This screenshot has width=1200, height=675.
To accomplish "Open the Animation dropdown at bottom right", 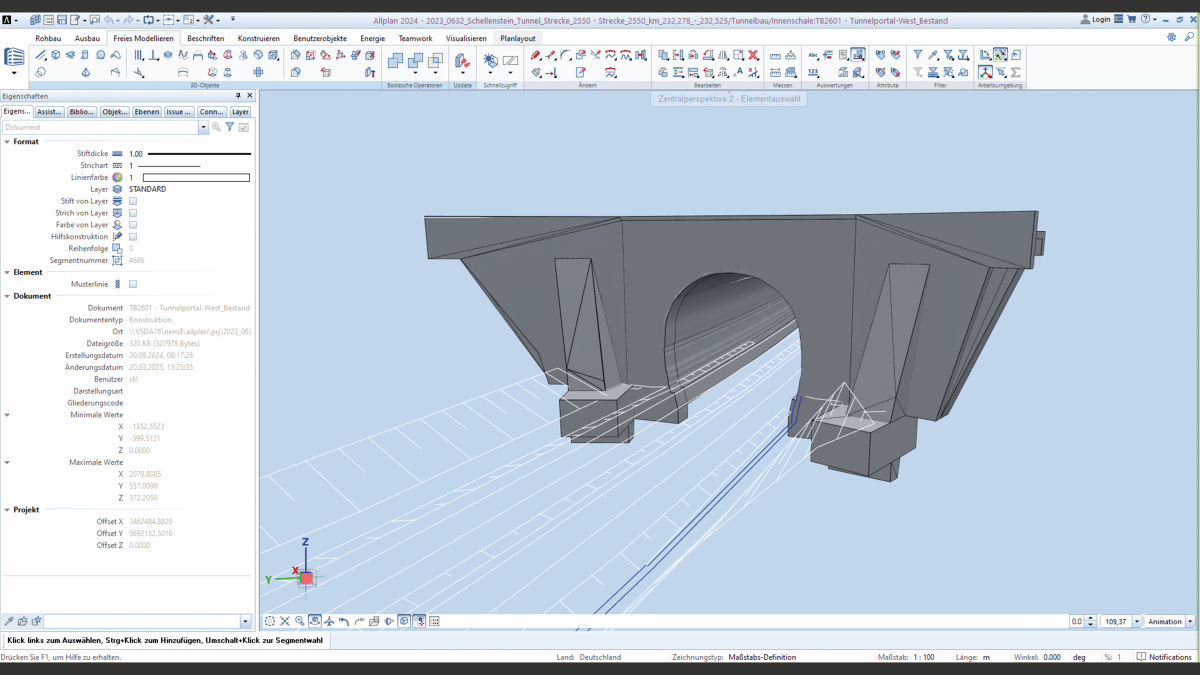I will tap(1189, 621).
